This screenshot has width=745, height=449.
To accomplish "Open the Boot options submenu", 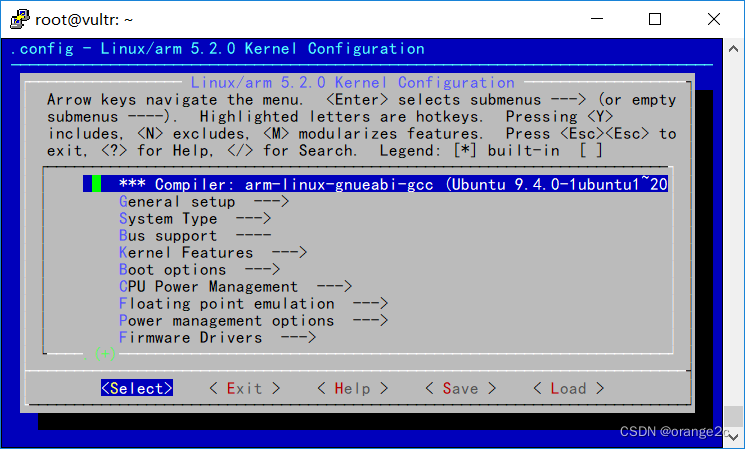I will (199, 269).
